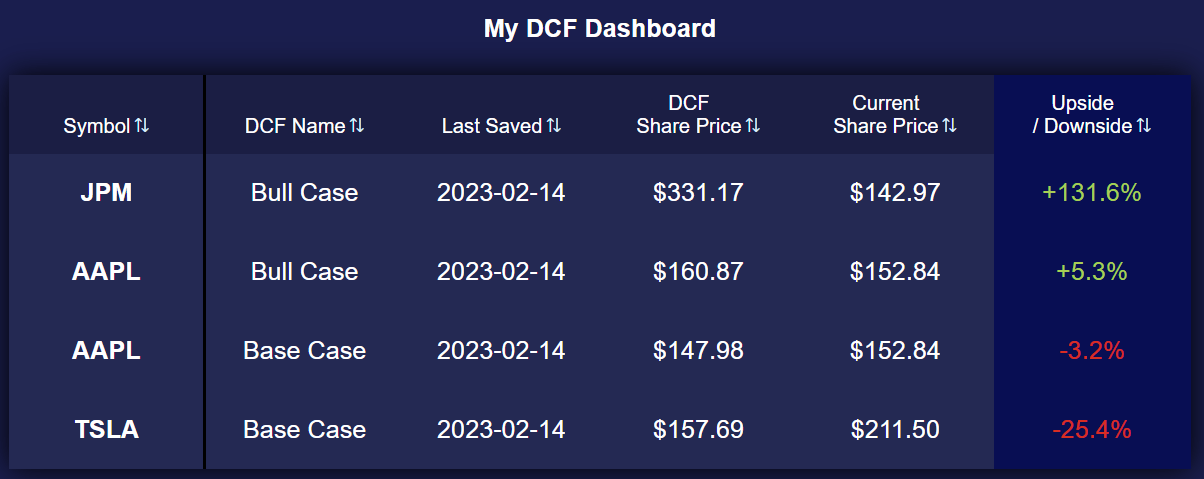1204x479 pixels.
Task: Click the -25.4% downside value
Action: 1092,430
